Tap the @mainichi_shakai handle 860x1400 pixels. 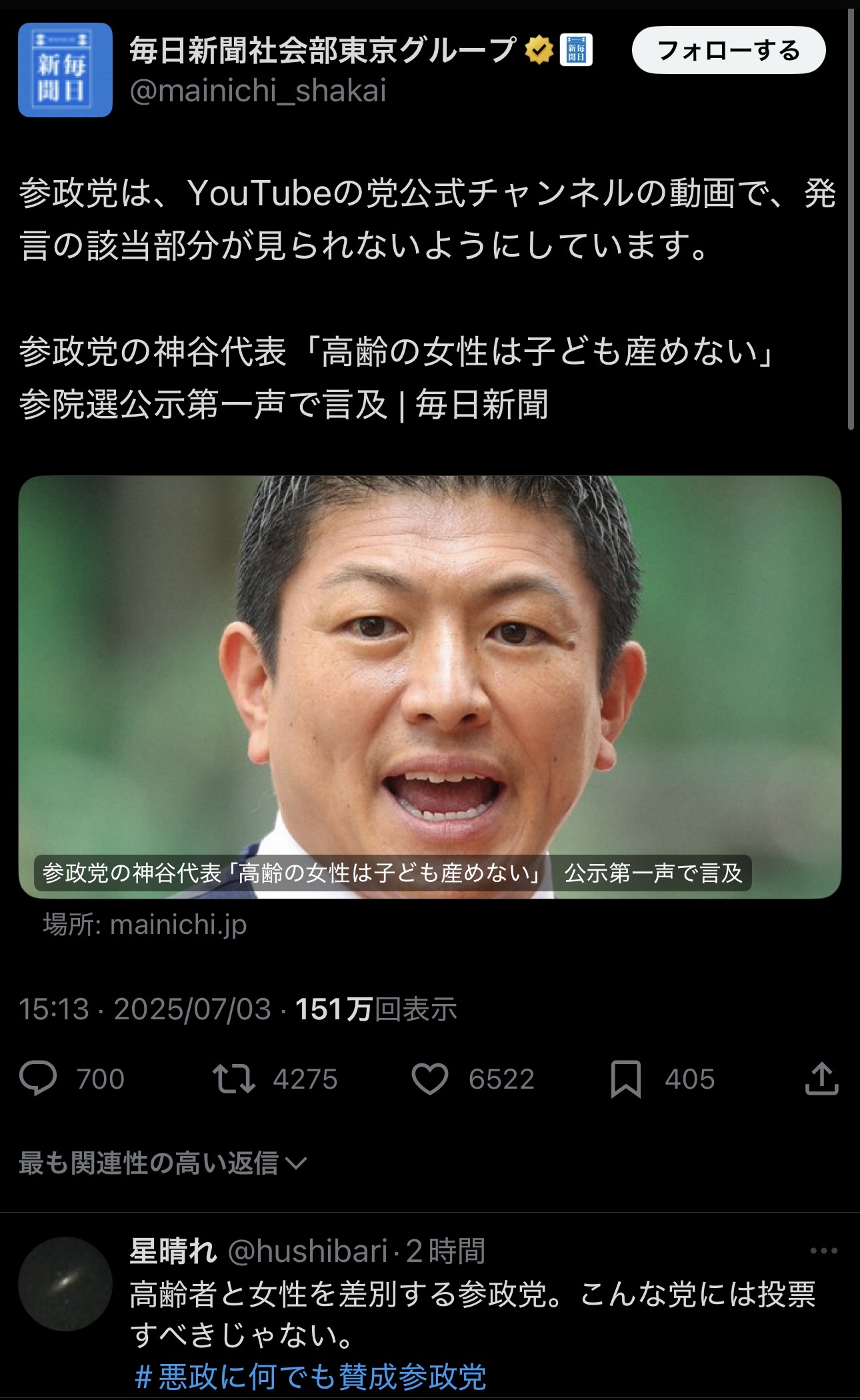tap(258, 91)
